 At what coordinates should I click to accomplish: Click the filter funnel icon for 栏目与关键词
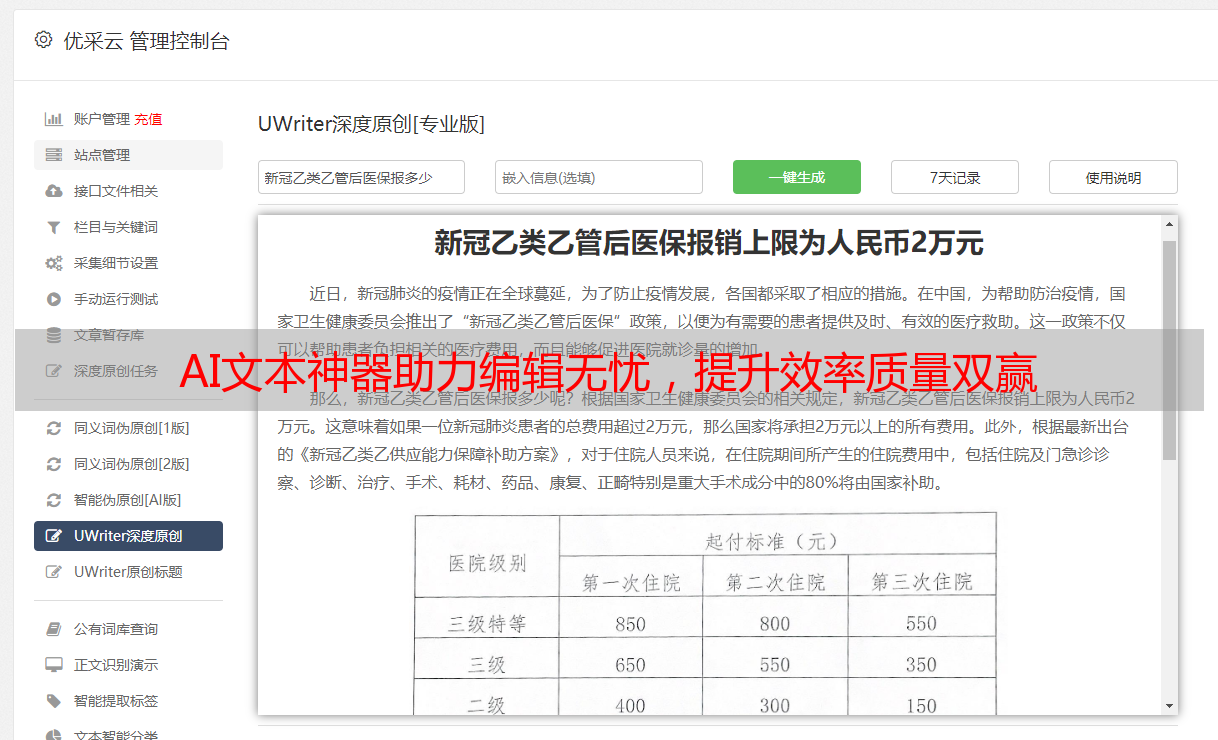click(54, 227)
